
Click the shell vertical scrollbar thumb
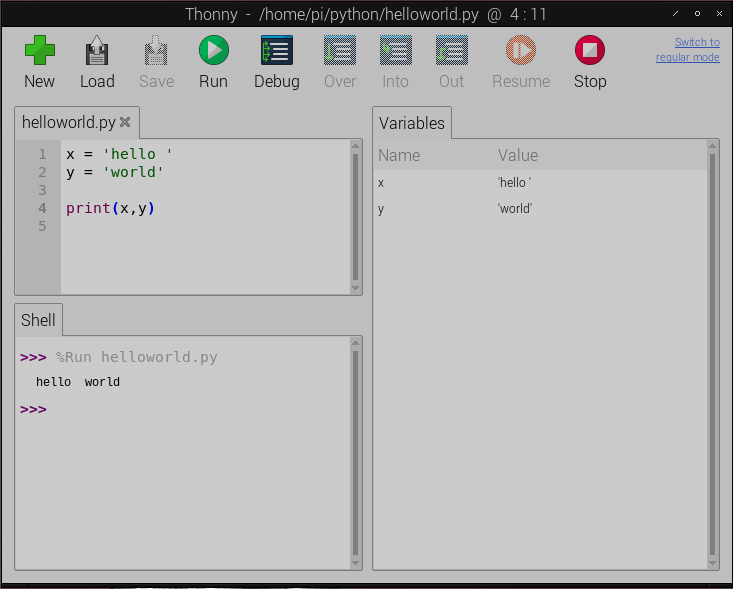click(355, 453)
